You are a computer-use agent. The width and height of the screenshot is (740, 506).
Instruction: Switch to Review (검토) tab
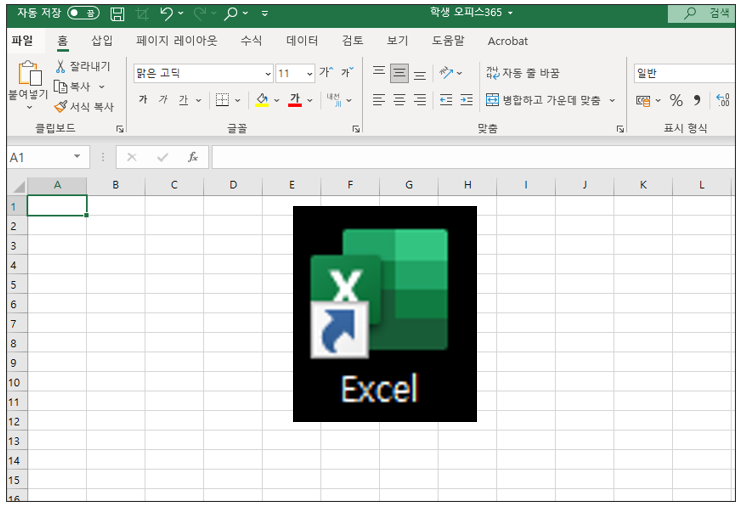coord(353,41)
